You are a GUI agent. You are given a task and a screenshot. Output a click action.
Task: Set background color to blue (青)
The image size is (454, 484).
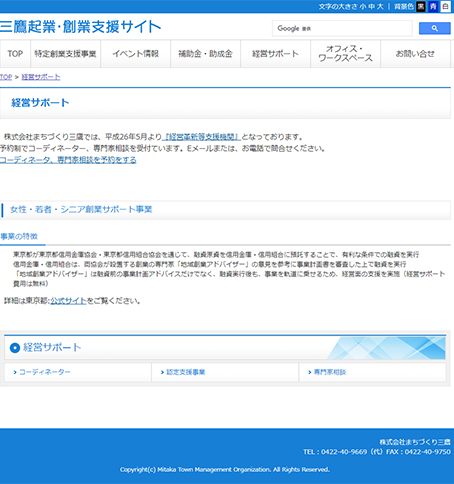pos(433,6)
